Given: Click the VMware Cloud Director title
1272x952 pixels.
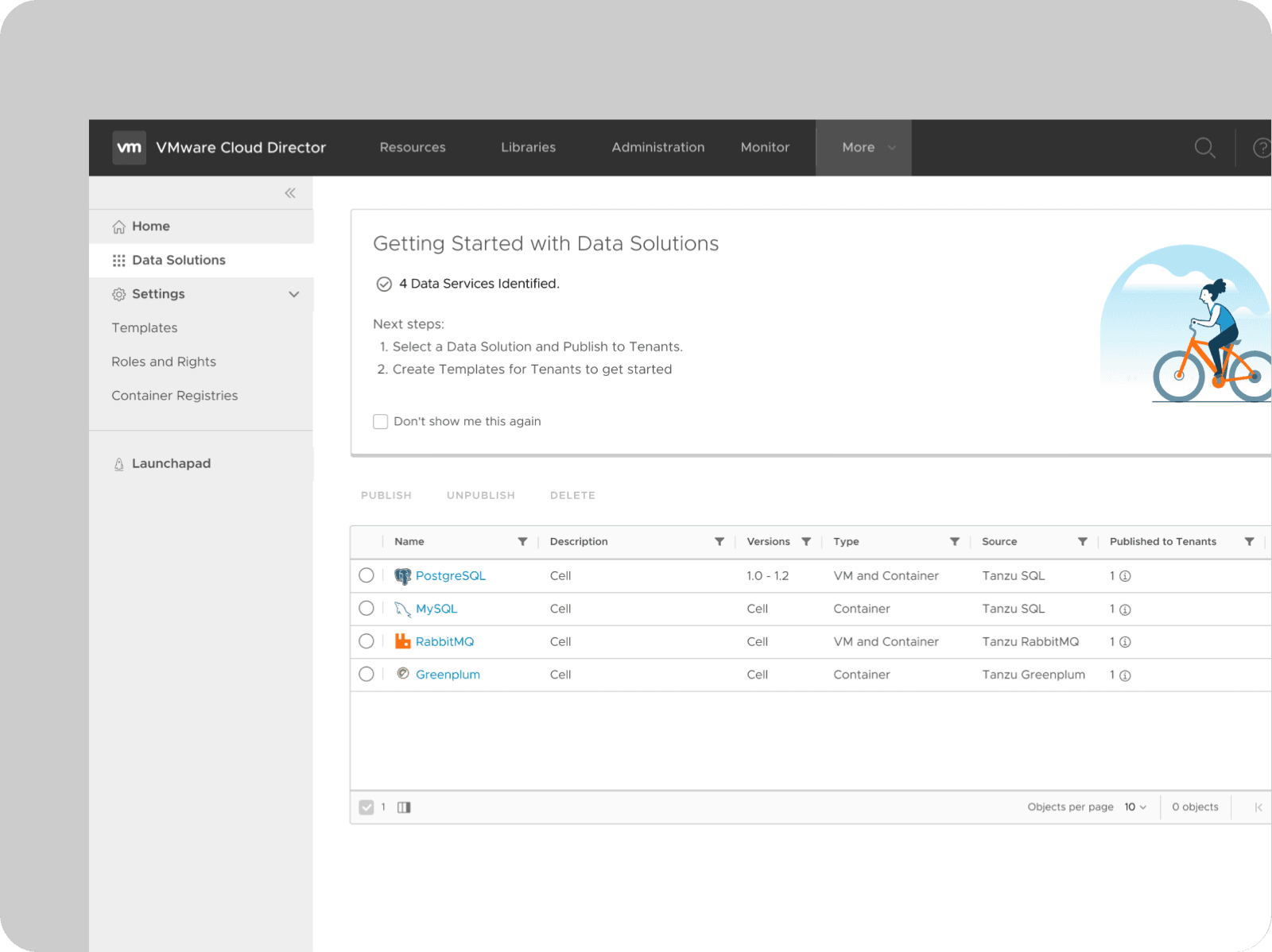Looking at the screenshot, I should (x=241, y=148).
